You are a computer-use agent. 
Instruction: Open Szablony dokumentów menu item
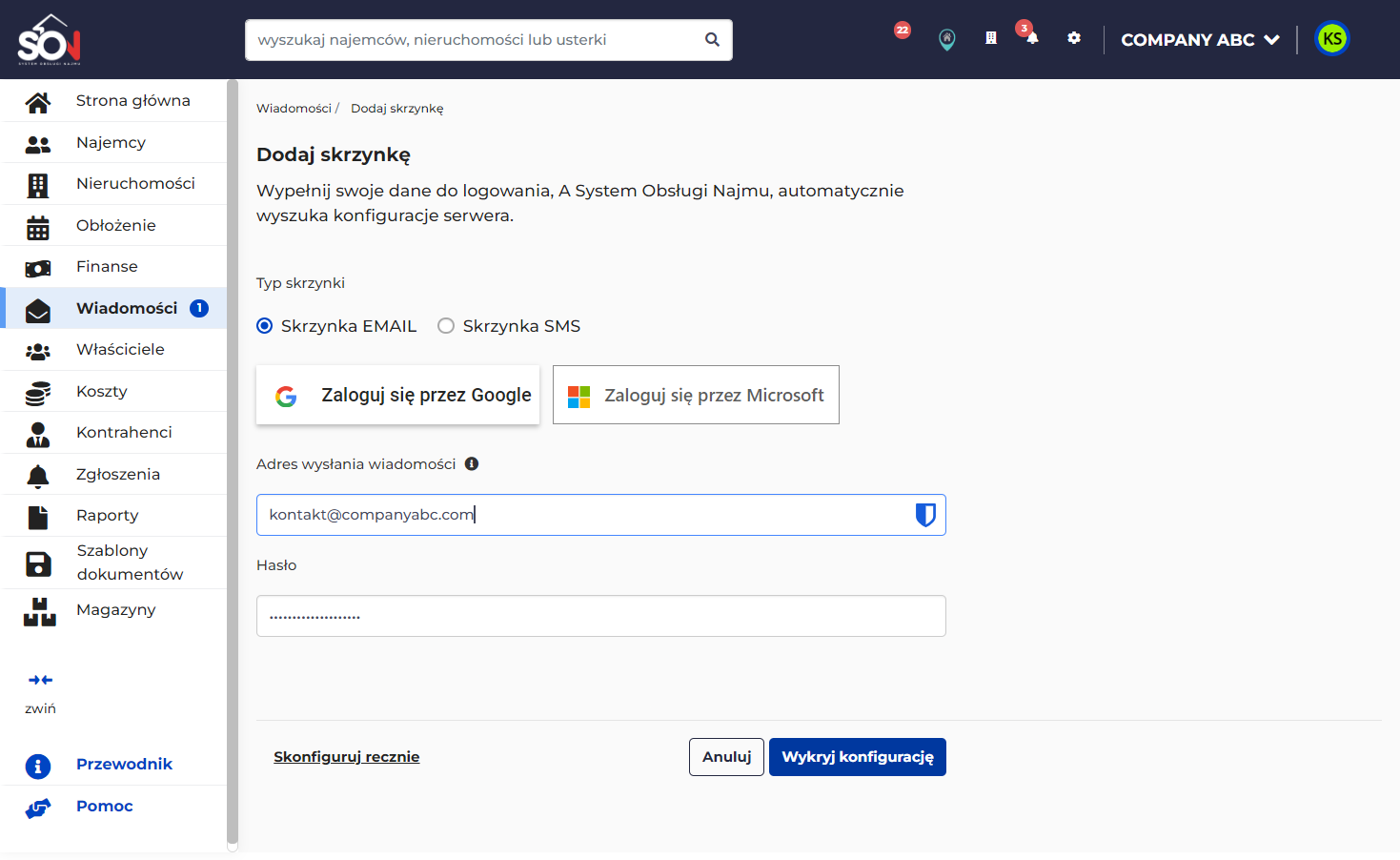click(113, 563)
